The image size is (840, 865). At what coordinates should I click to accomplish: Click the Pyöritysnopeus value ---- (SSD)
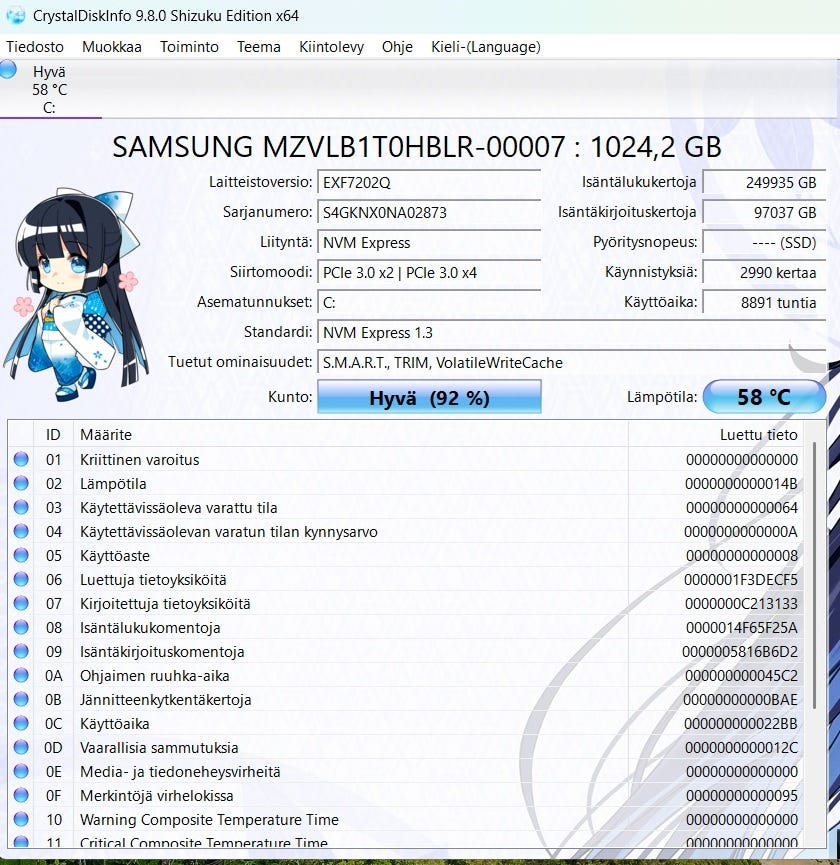[x=764, y=242]
